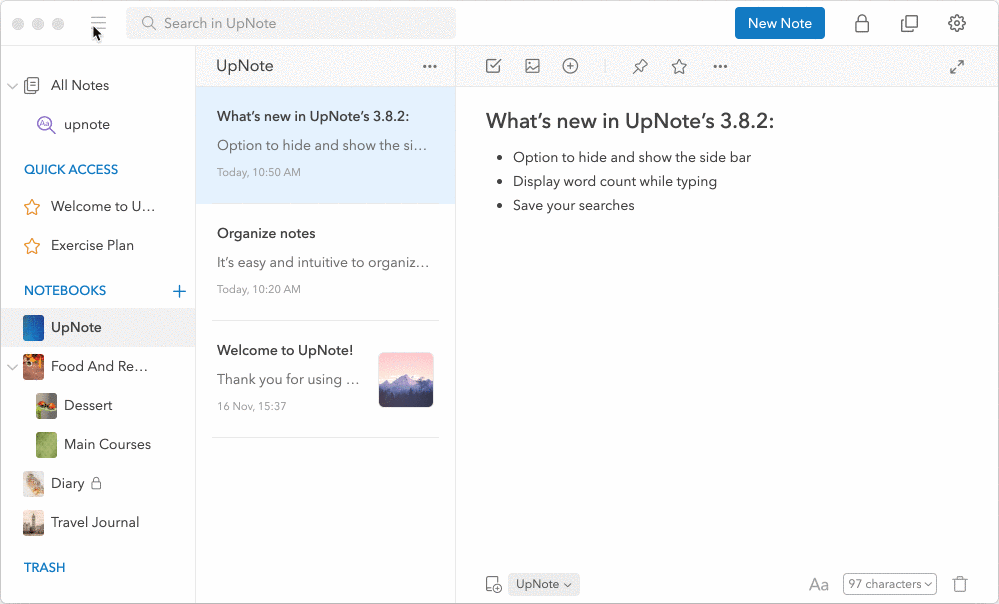Delete the note using the trash icon
The image size is (999, 604).
(959, 584)
